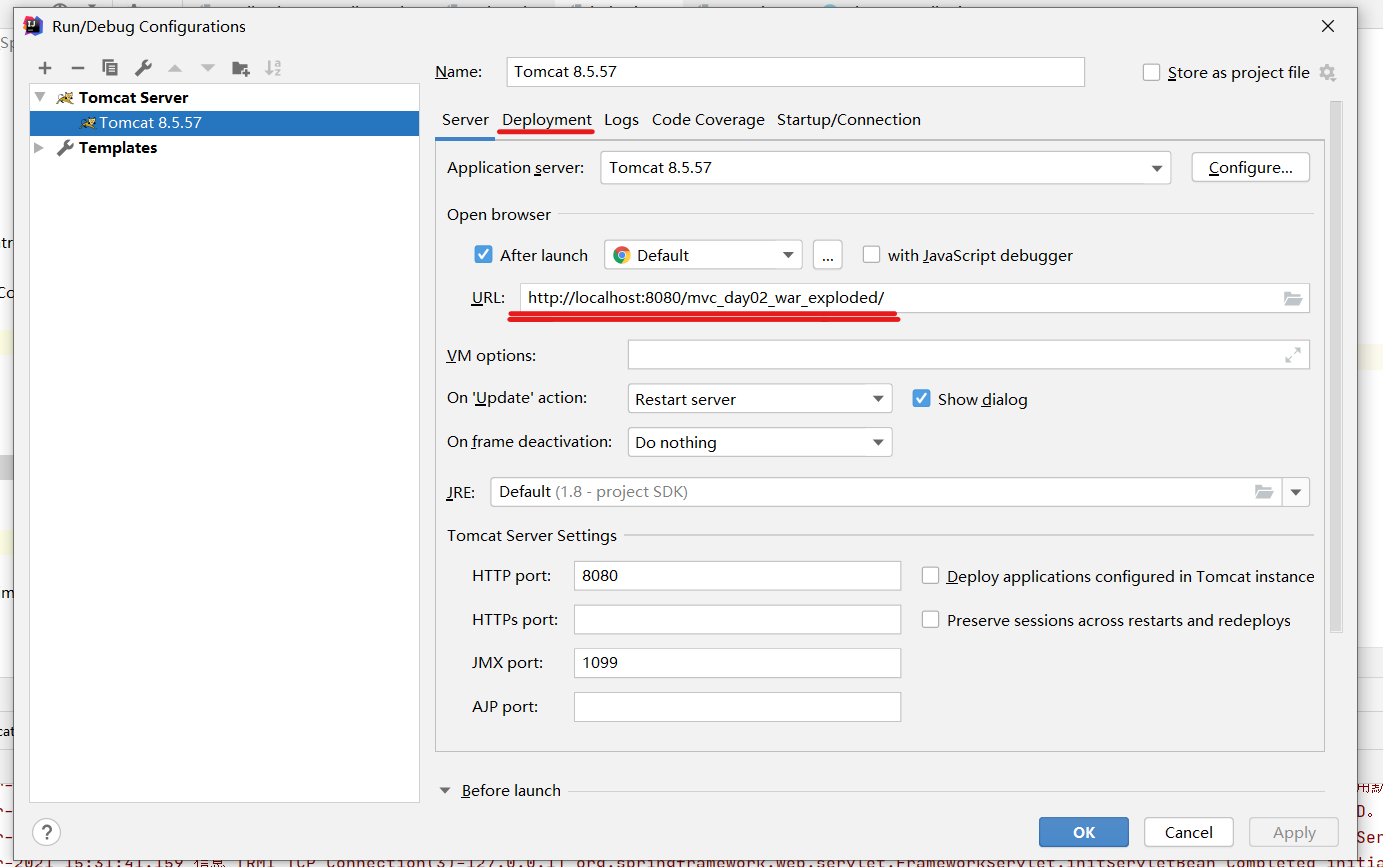Click the Cancel button
The width and height of the screenshot is (1383, 867).
pos(1189,832)
